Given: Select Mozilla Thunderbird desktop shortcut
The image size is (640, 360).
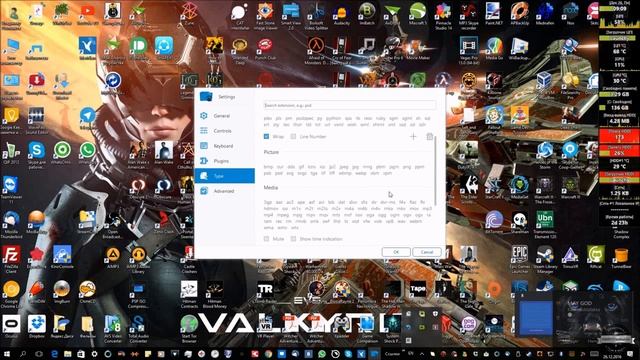Looking at the screenshot, I should pos(11,224).
